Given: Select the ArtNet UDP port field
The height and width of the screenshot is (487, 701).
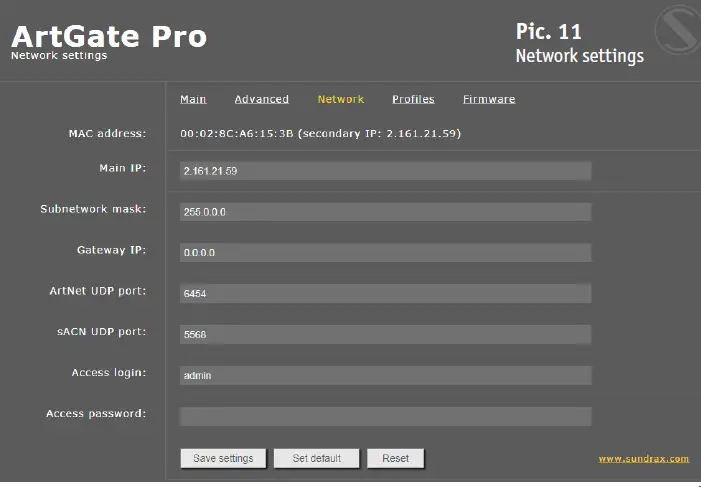Looking at the screenshot, I should click(385, 293).
